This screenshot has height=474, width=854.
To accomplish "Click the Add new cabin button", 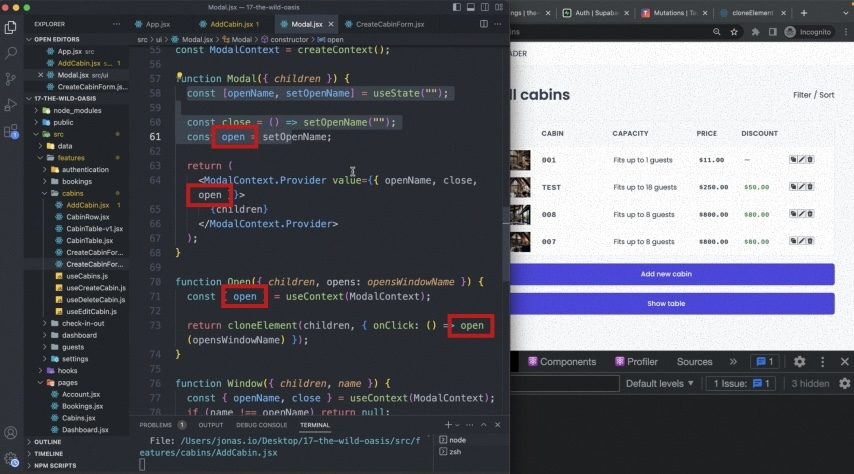I will [667, 274].
